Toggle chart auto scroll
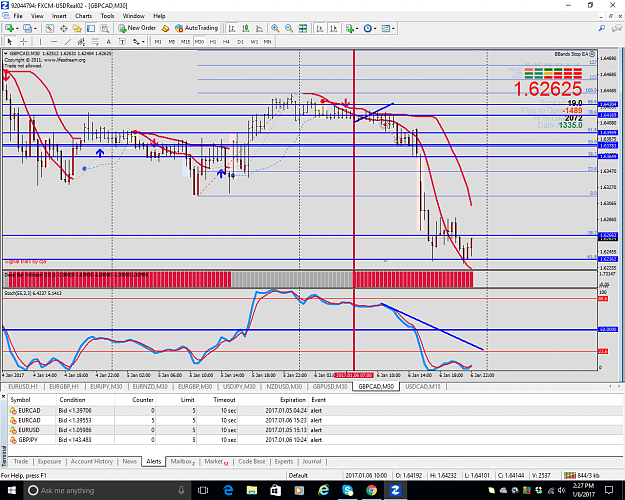 pyautogui.click(x=320, y=28)
